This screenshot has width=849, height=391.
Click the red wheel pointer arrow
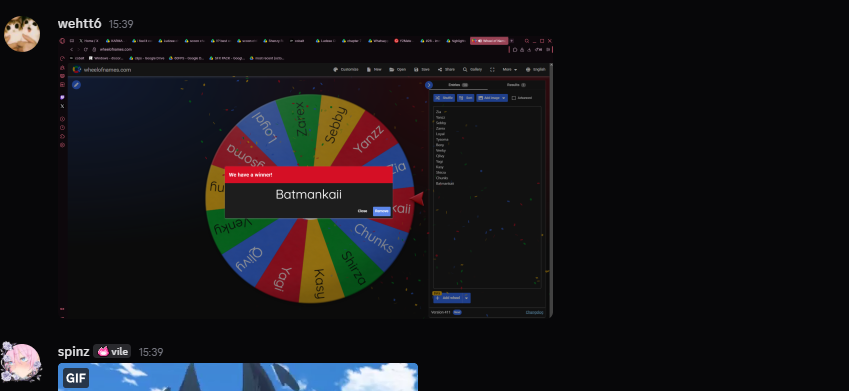coord(417,199)
